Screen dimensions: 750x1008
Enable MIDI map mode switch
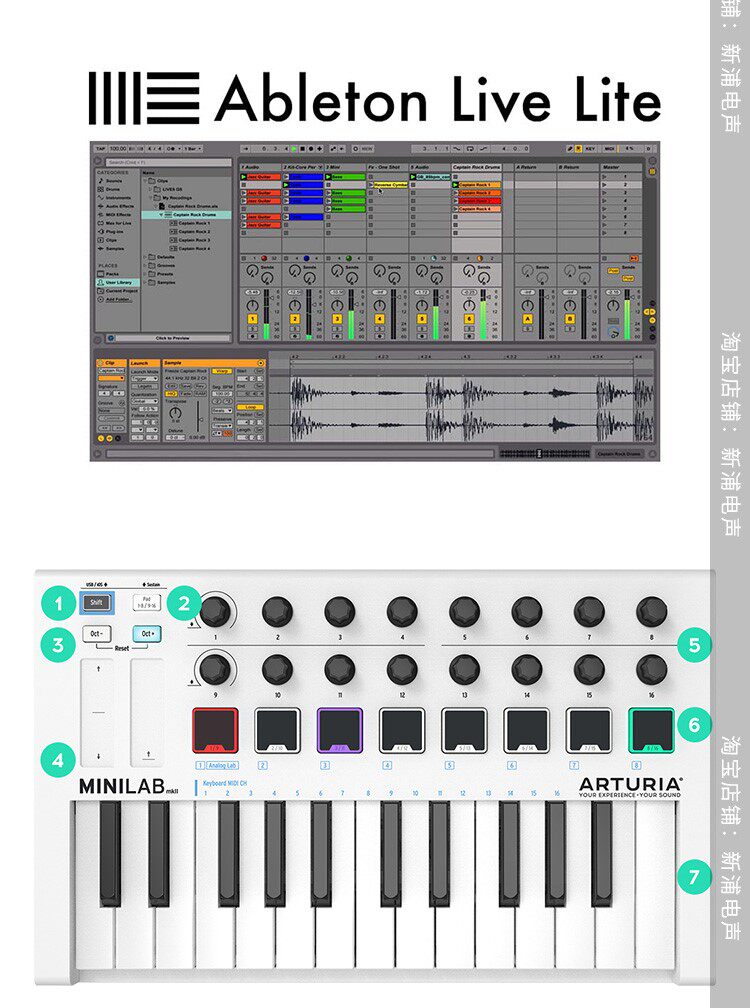point(609,148)
